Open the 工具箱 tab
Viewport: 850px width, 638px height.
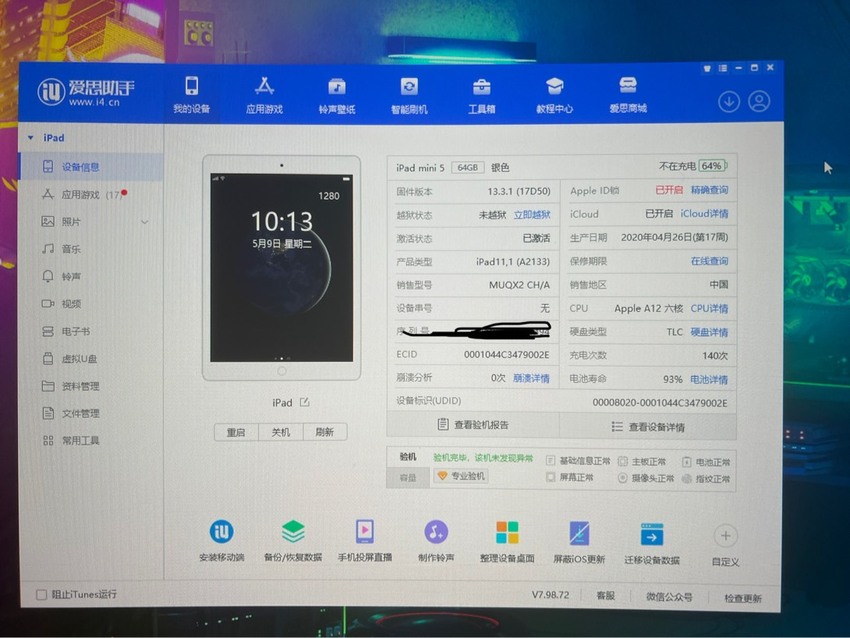481,95
